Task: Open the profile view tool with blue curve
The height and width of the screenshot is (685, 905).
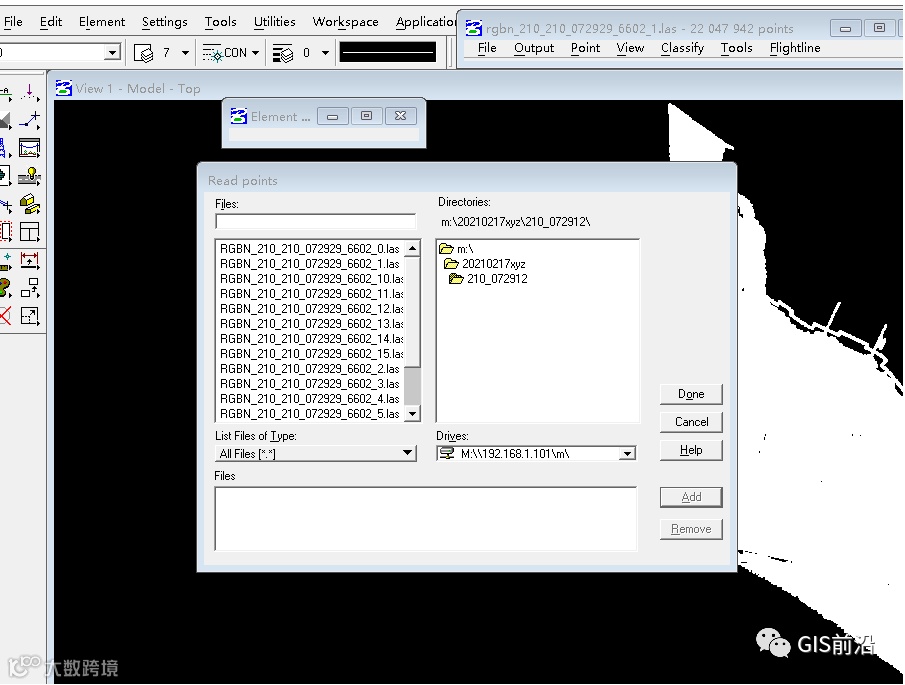Action: point(29,148)
